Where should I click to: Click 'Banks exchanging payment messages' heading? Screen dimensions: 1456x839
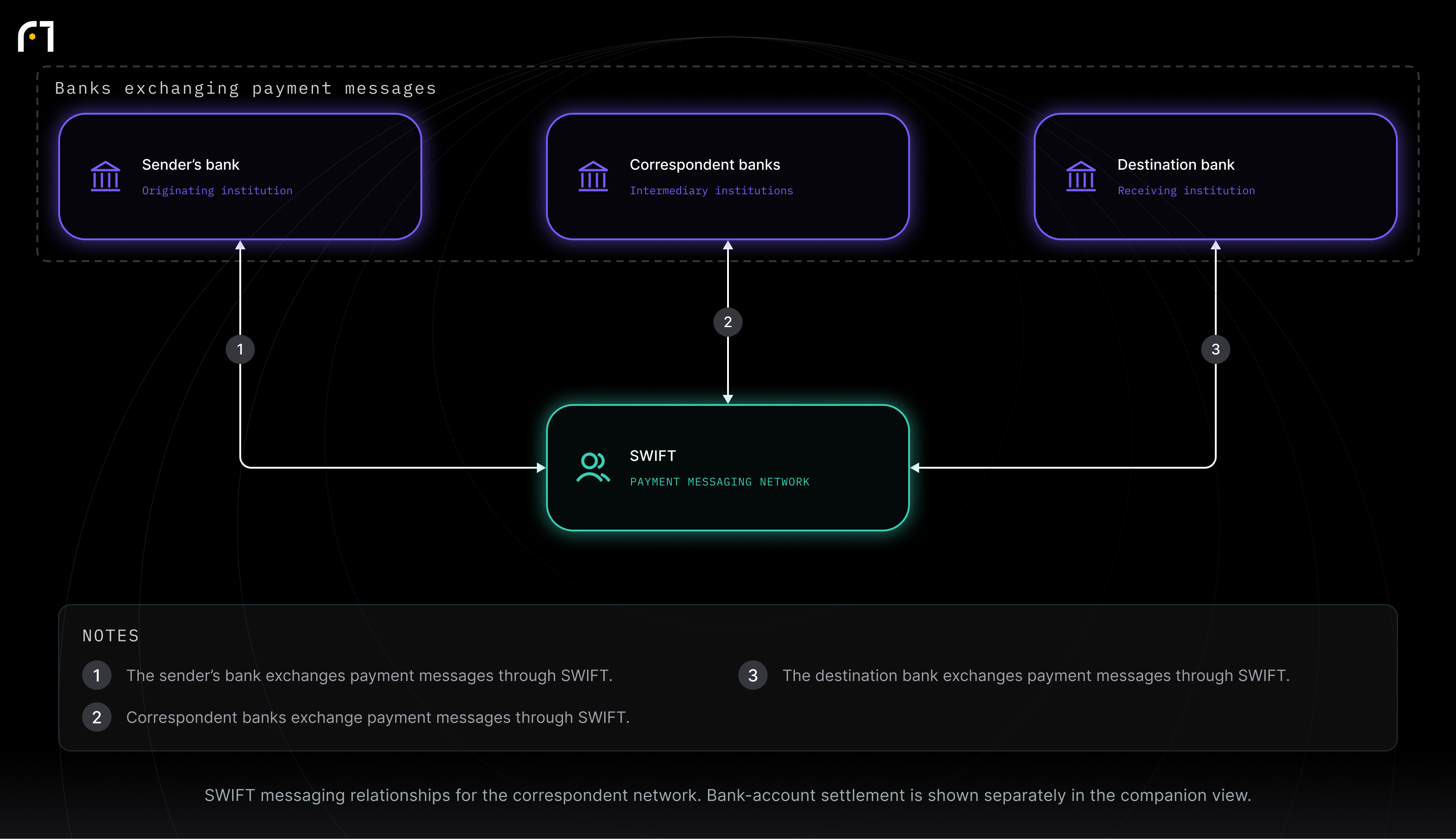tap(245, 88)
